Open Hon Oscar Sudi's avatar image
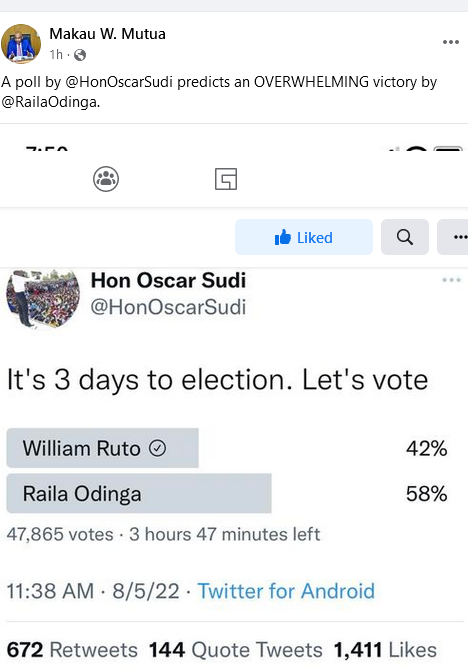 [x=43, y=298]
